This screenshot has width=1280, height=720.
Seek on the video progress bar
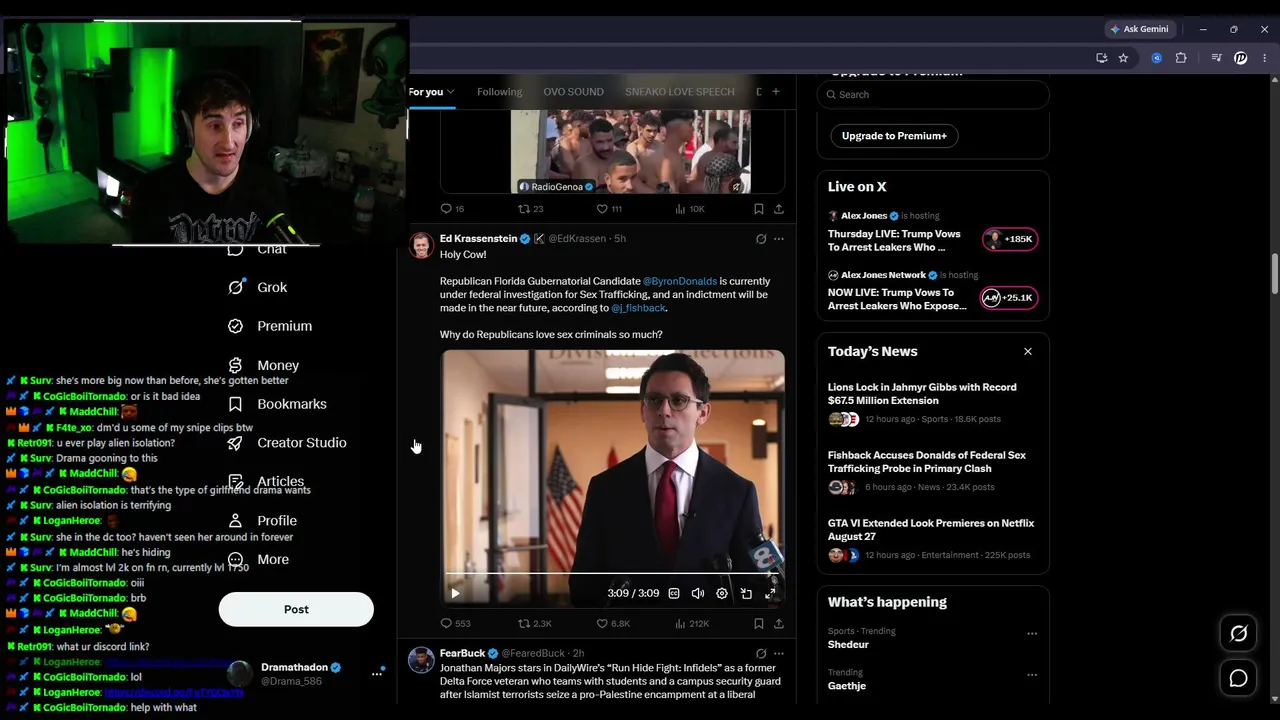613,575
